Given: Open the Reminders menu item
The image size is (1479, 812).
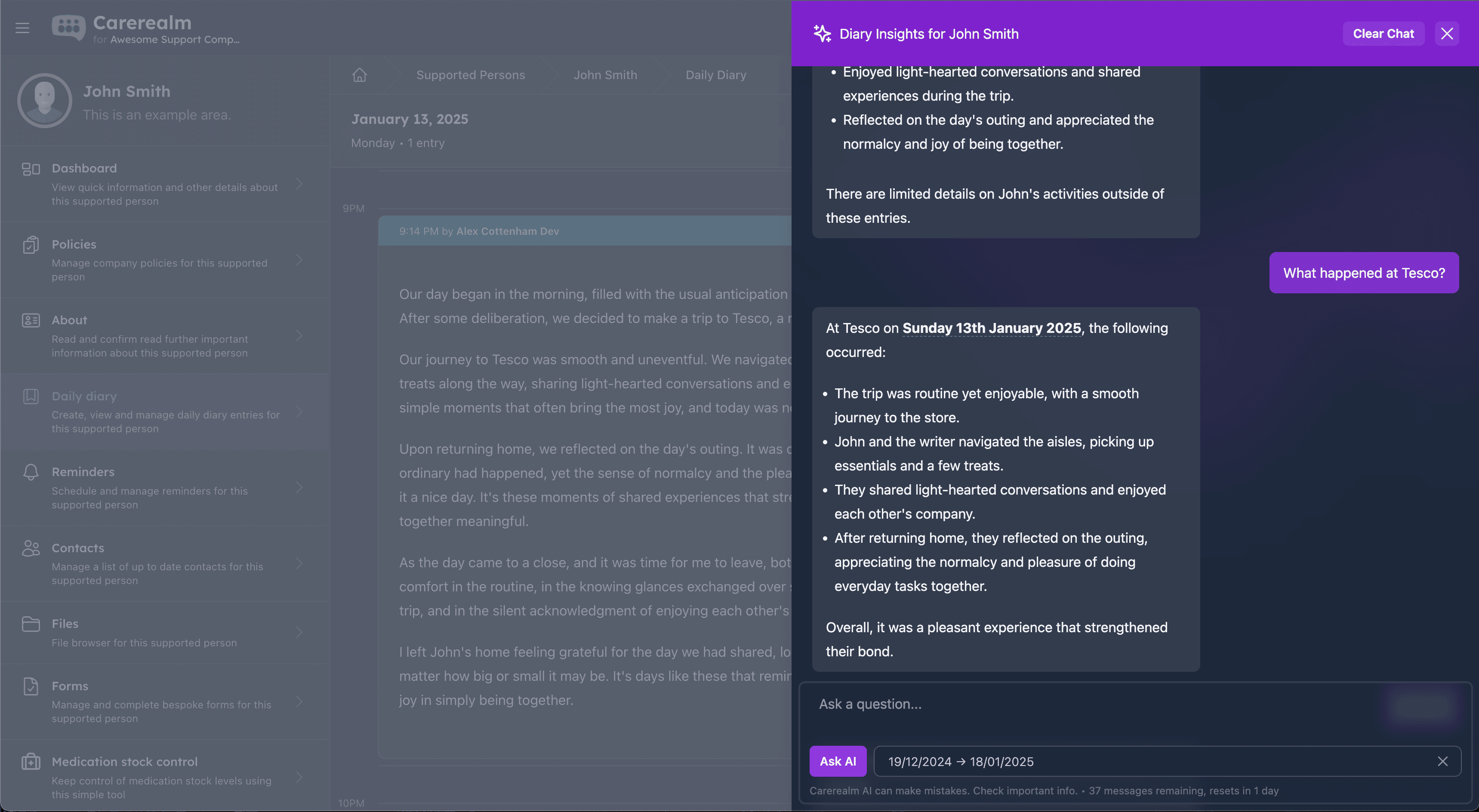Looking at the screenshot, I should tap(165, 487).
